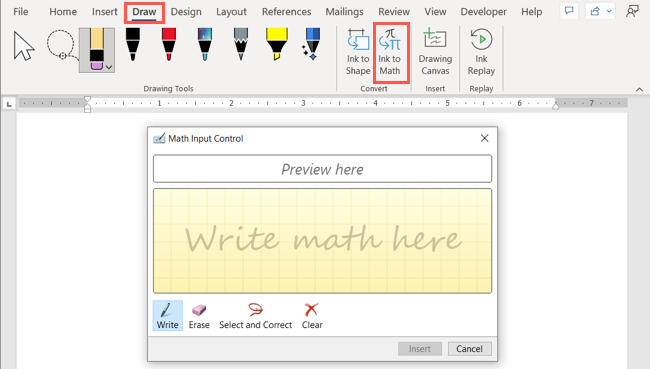Collapse the ribbon with the chevron

639,89
